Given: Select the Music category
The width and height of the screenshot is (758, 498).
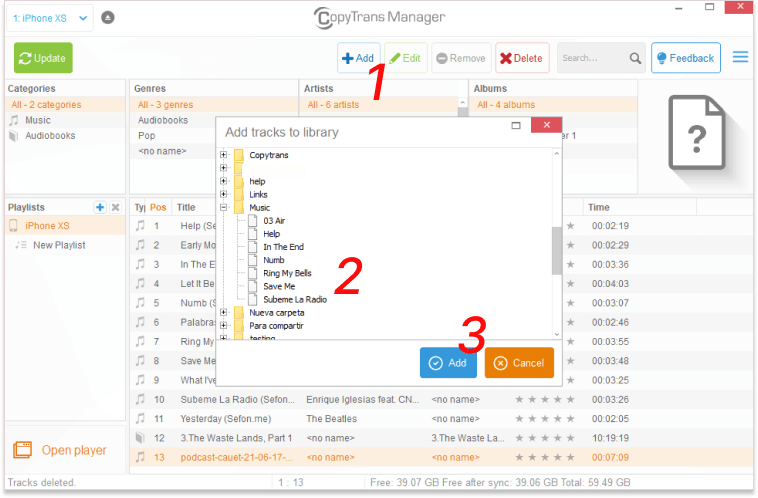Looking at the screenshot, I should click(65, 120).
